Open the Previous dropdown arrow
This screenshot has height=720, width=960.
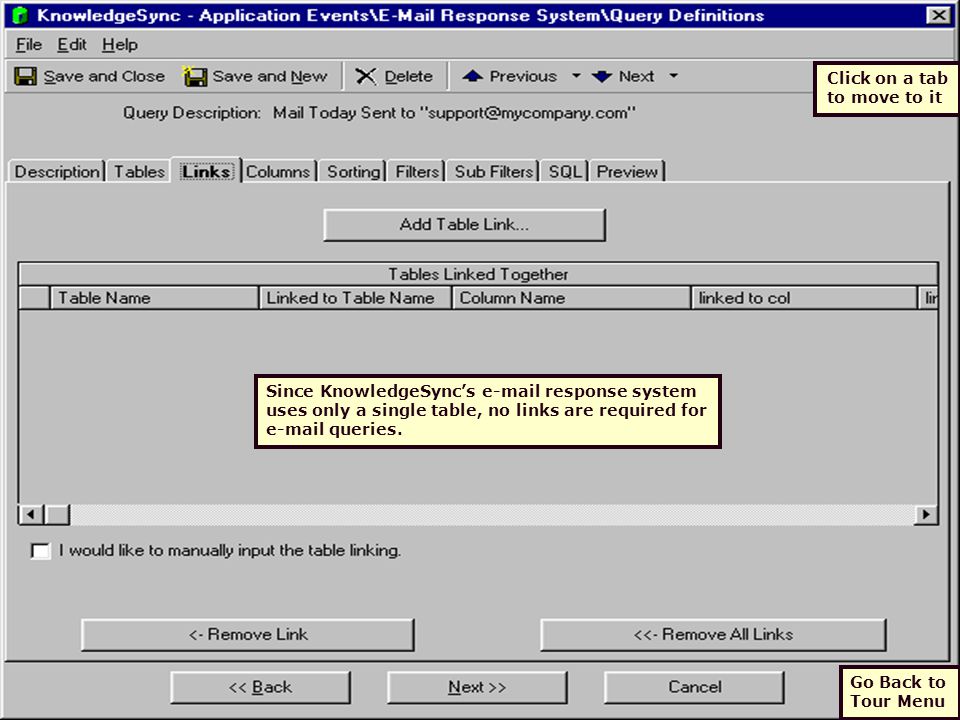pos(576,76)
